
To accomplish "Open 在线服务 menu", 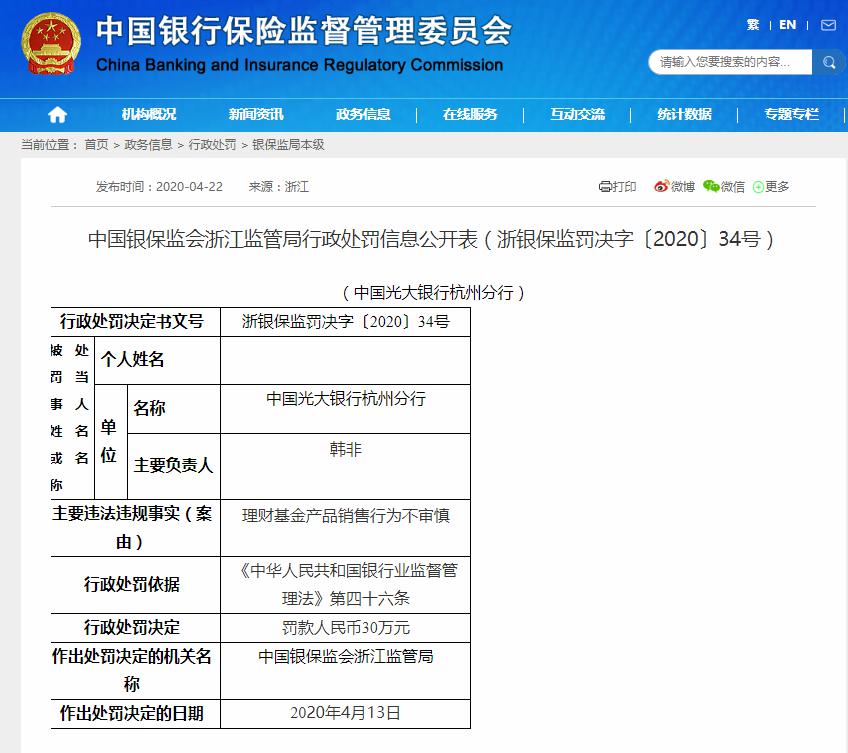I will click(x=470, y=114).
